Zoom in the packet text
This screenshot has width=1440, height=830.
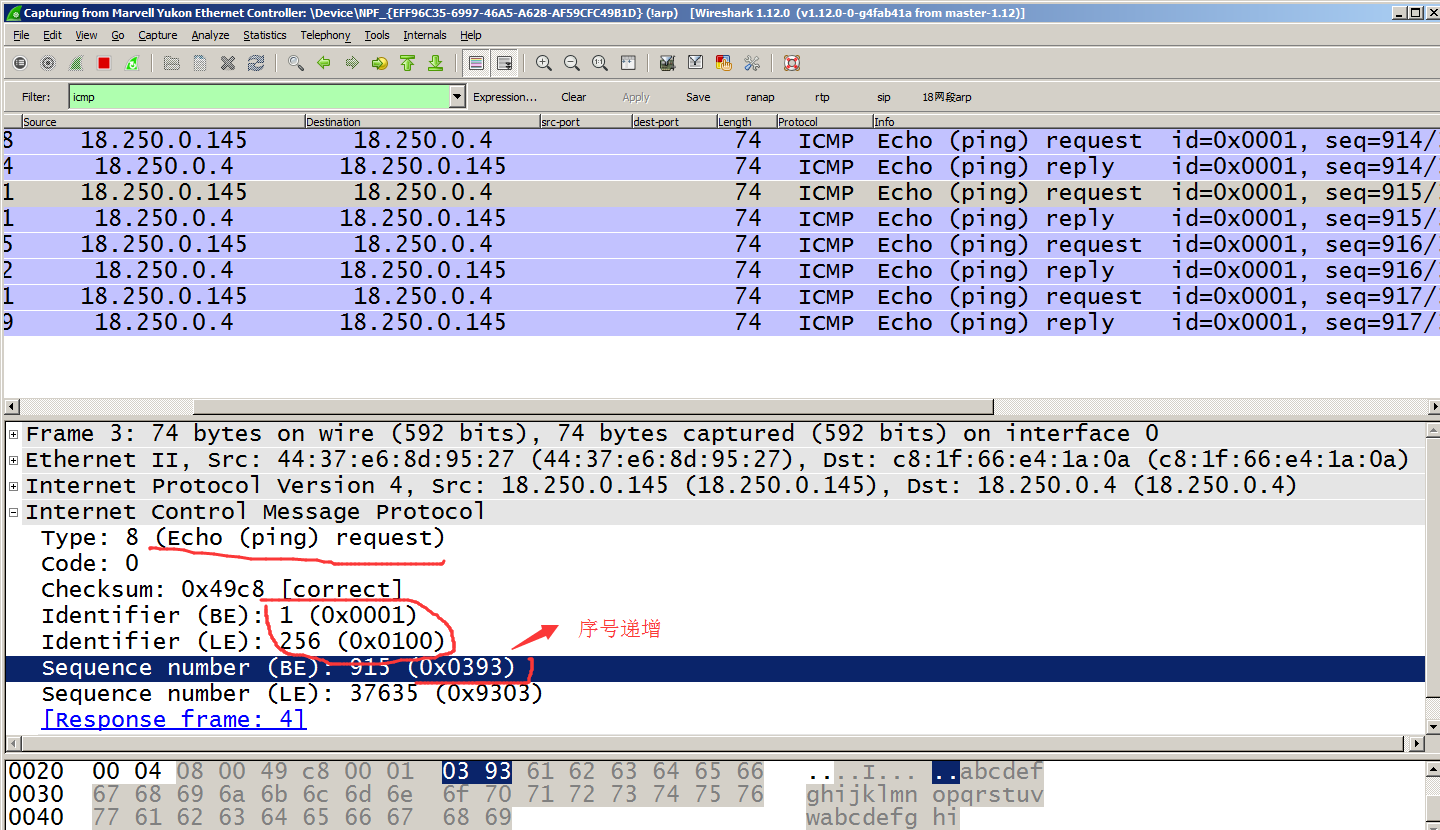click(544, 63)
